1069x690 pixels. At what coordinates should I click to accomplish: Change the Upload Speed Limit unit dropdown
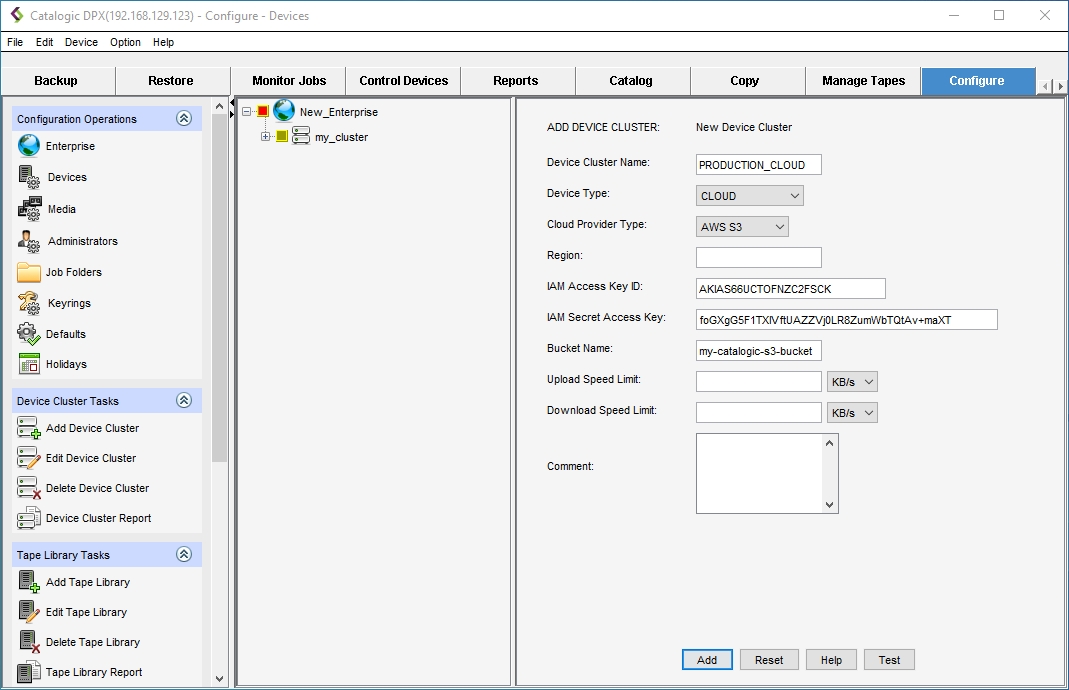[x=852, y=382]
